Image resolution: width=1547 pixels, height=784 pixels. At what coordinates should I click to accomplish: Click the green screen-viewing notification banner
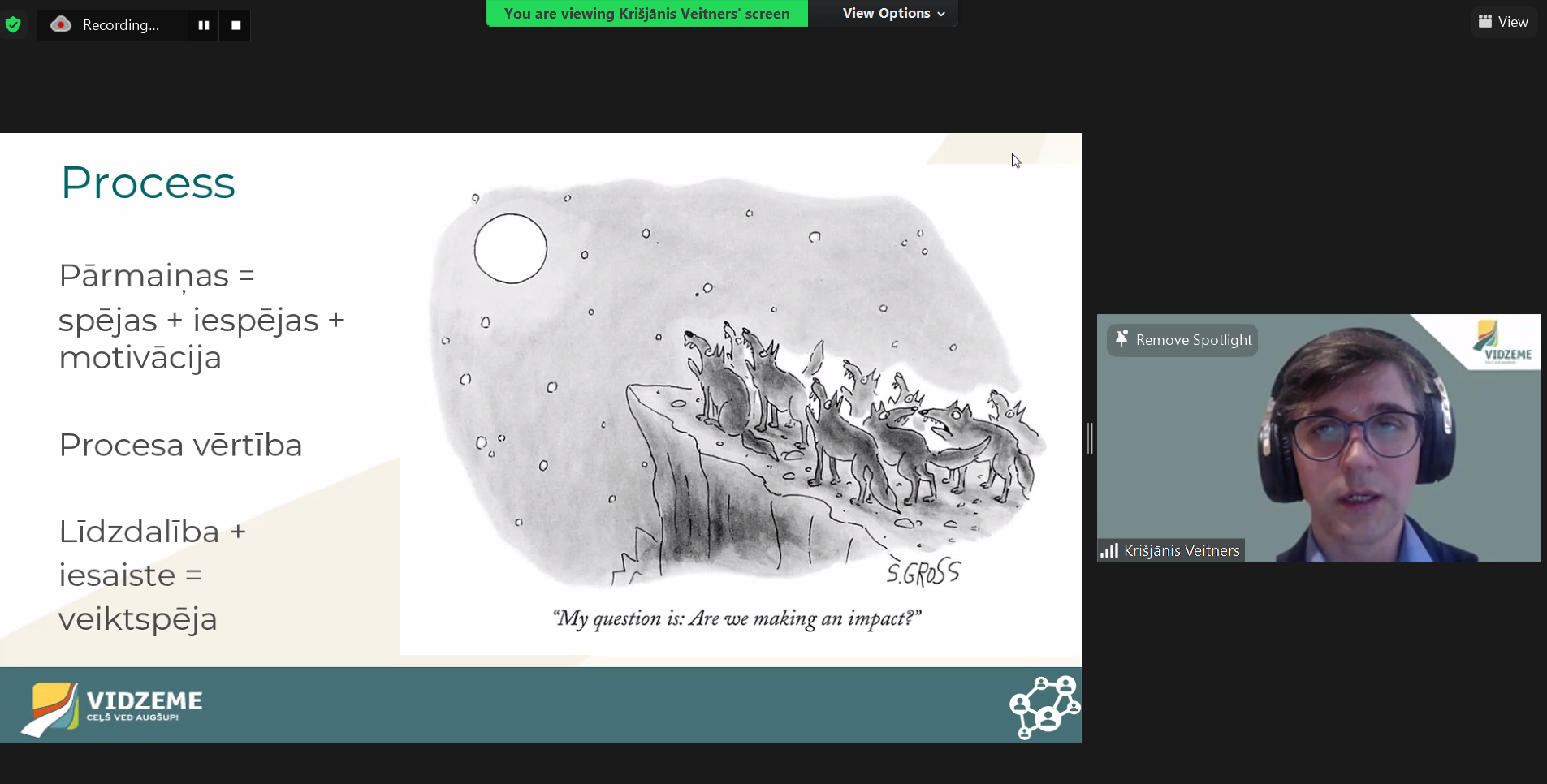(x=646, y=14)
